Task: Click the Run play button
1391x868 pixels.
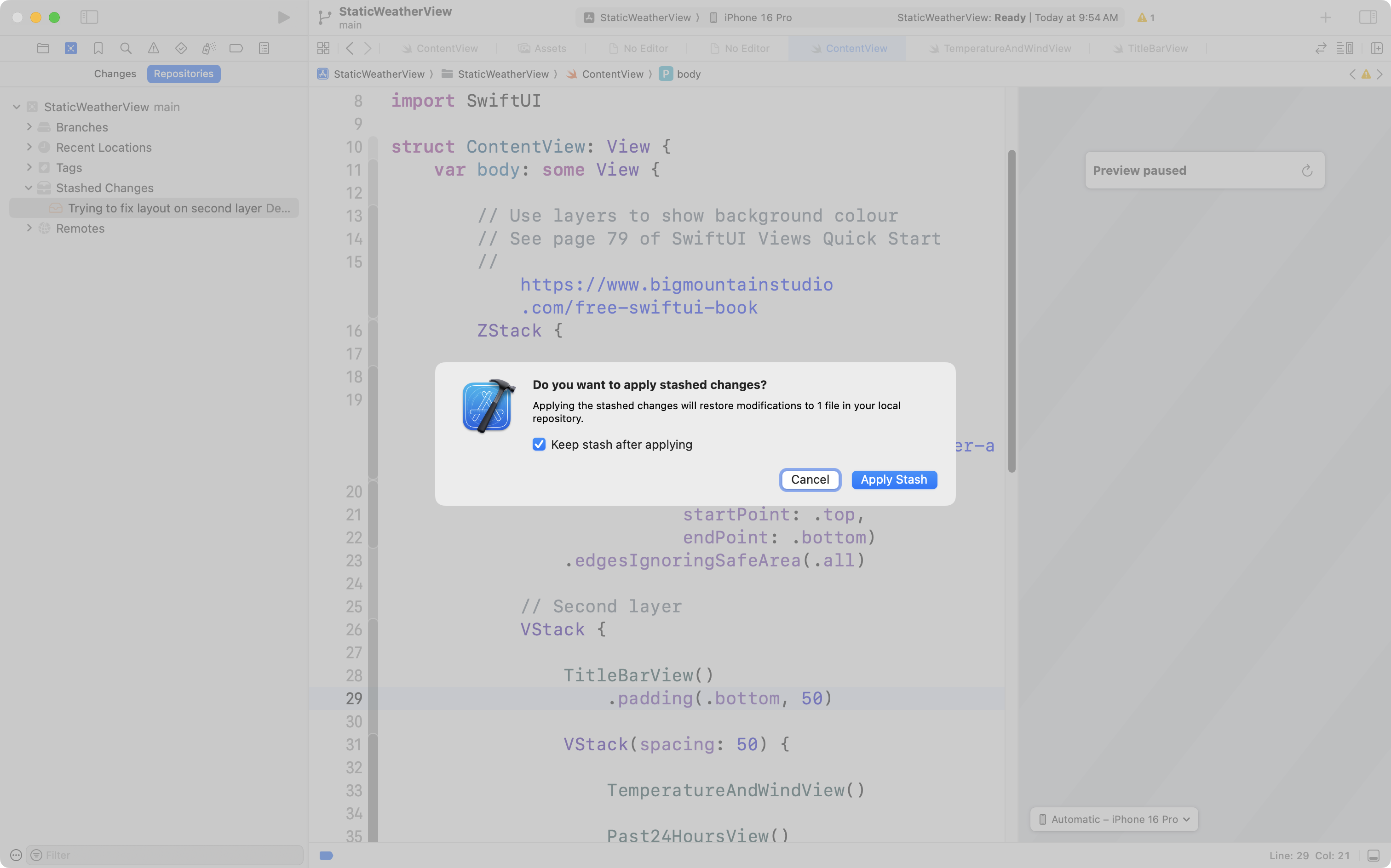Action: pos(283,17)
